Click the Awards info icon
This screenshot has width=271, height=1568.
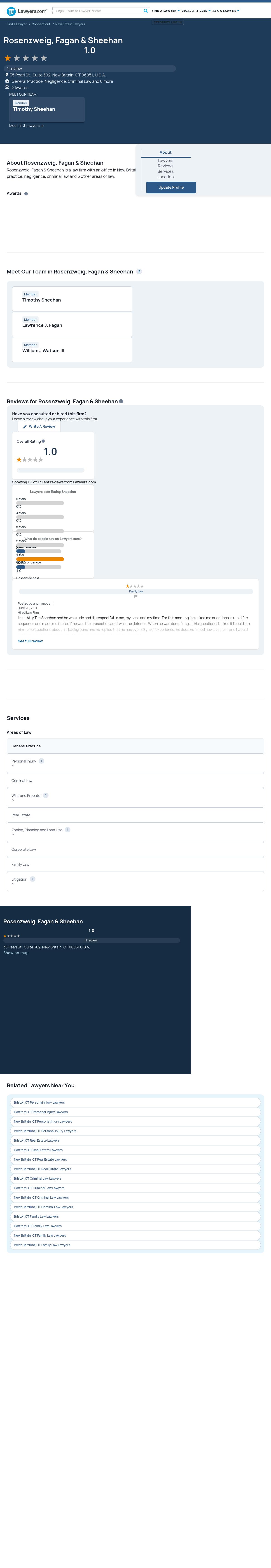point(26,194)
